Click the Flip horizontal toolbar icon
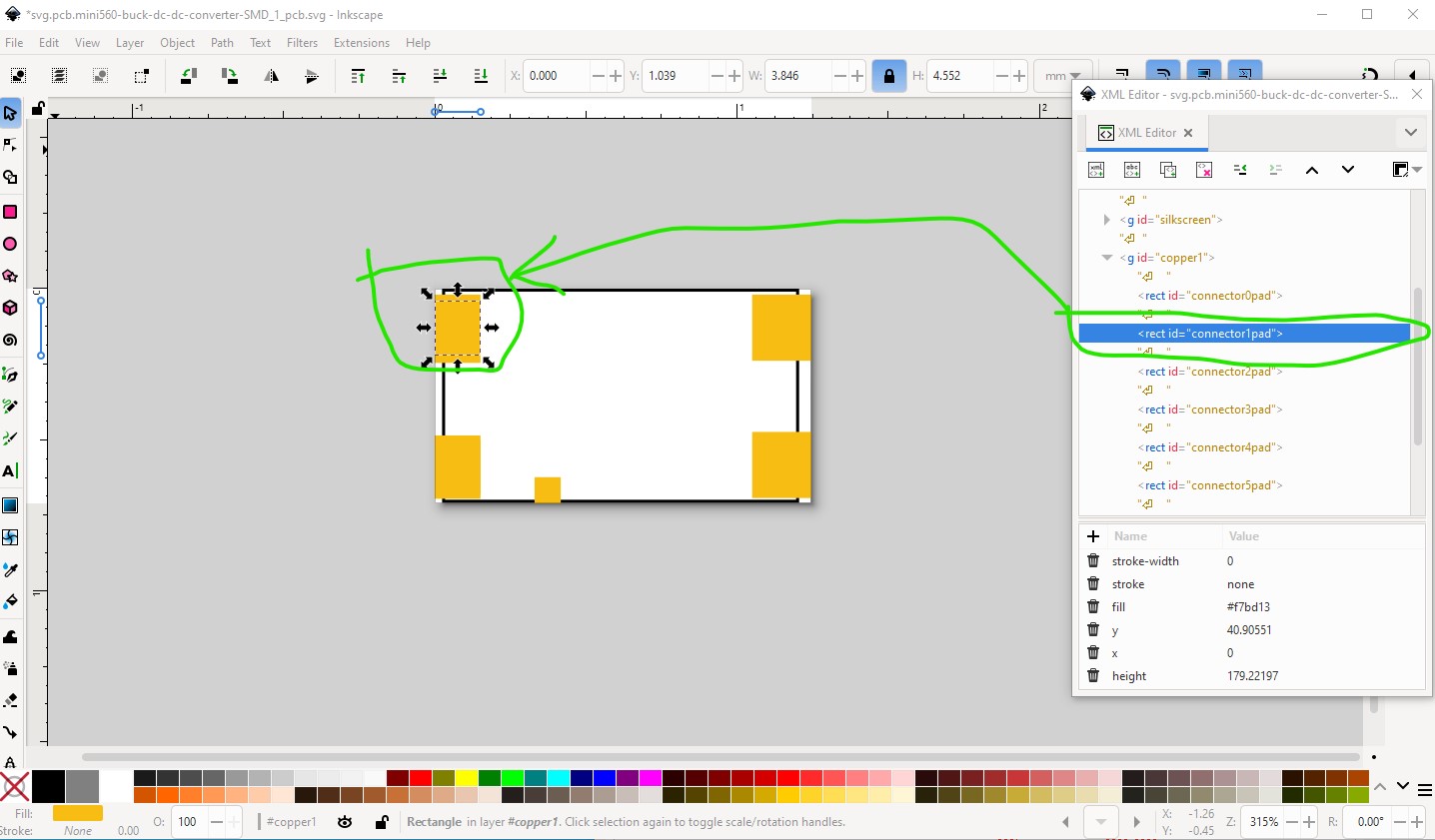 (271, 76)
